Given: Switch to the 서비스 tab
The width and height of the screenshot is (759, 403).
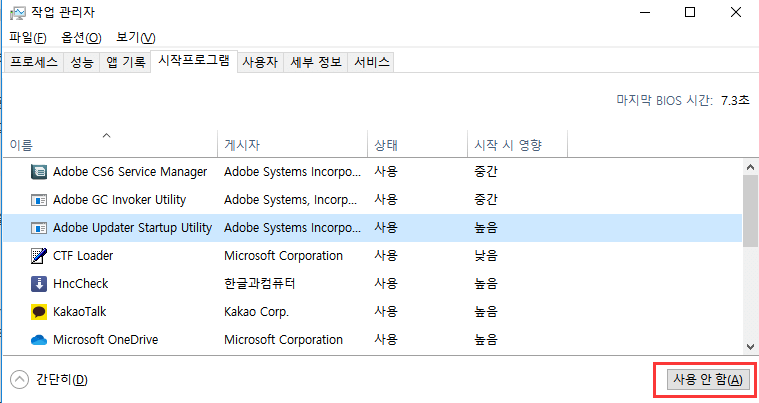Looking at the screenshot, I should [x=372, y=62].
